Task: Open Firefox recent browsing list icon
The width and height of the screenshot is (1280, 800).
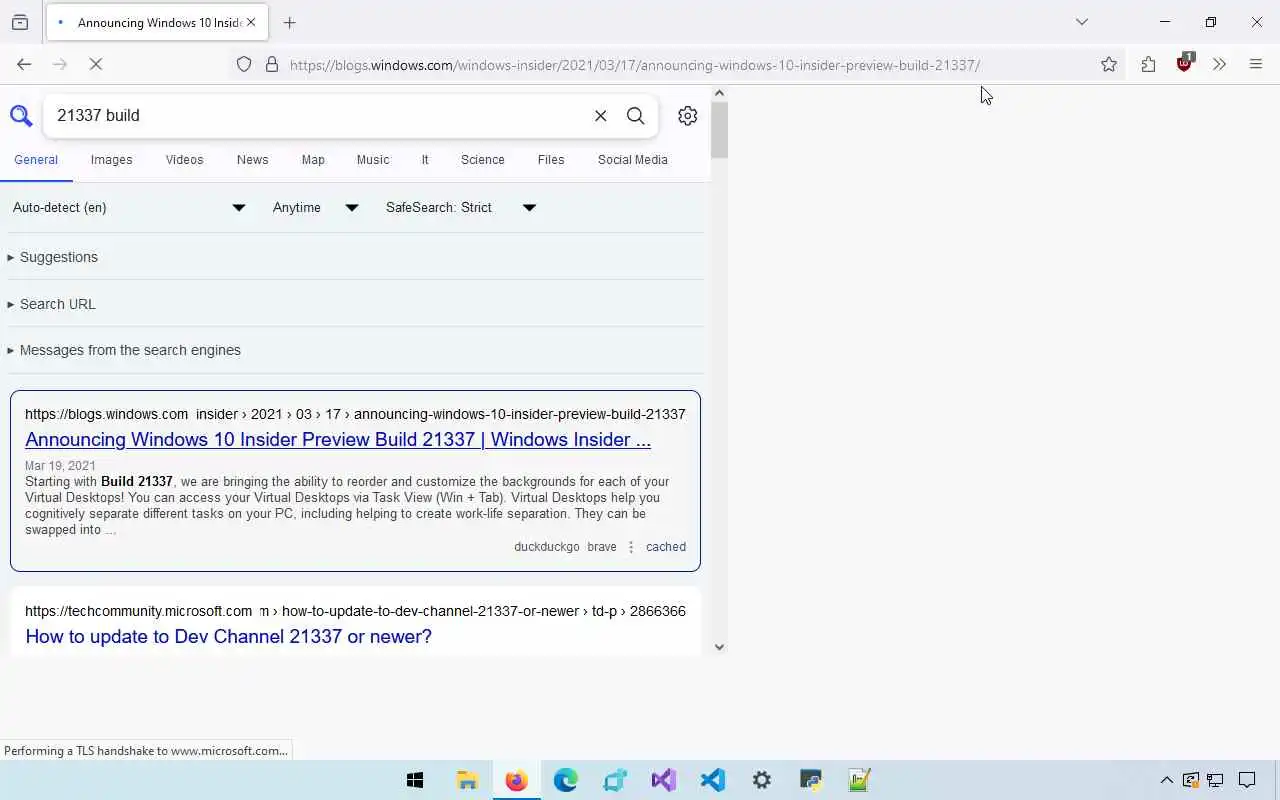Action: point(20,22)
